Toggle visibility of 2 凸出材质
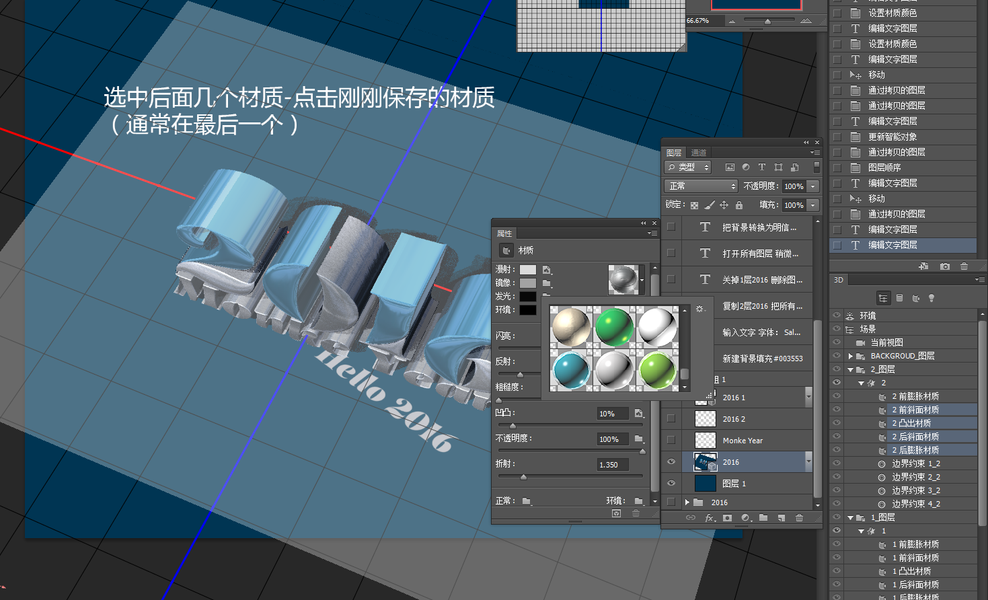The height and width of the screenshot is (600, 988). [x=837, y=423]
